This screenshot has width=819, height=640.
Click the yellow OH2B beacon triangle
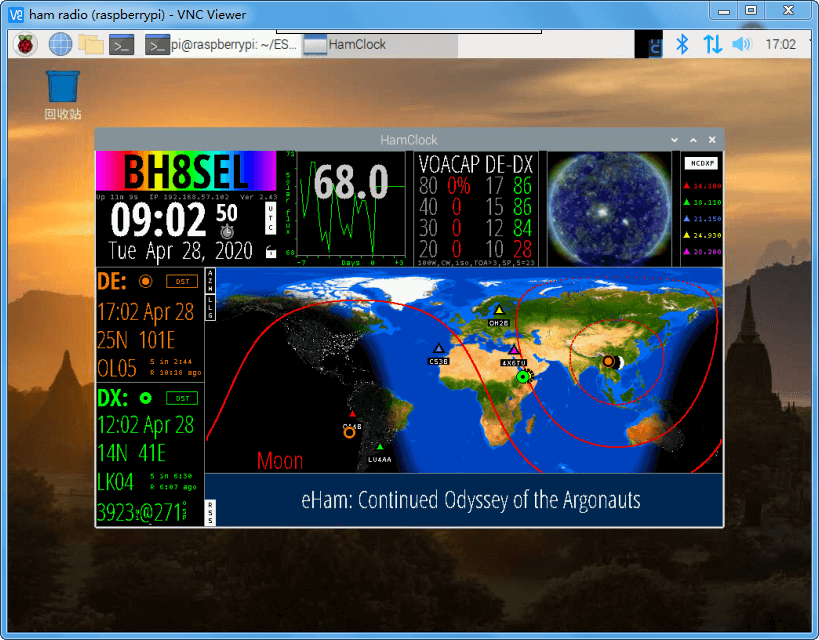498,311
